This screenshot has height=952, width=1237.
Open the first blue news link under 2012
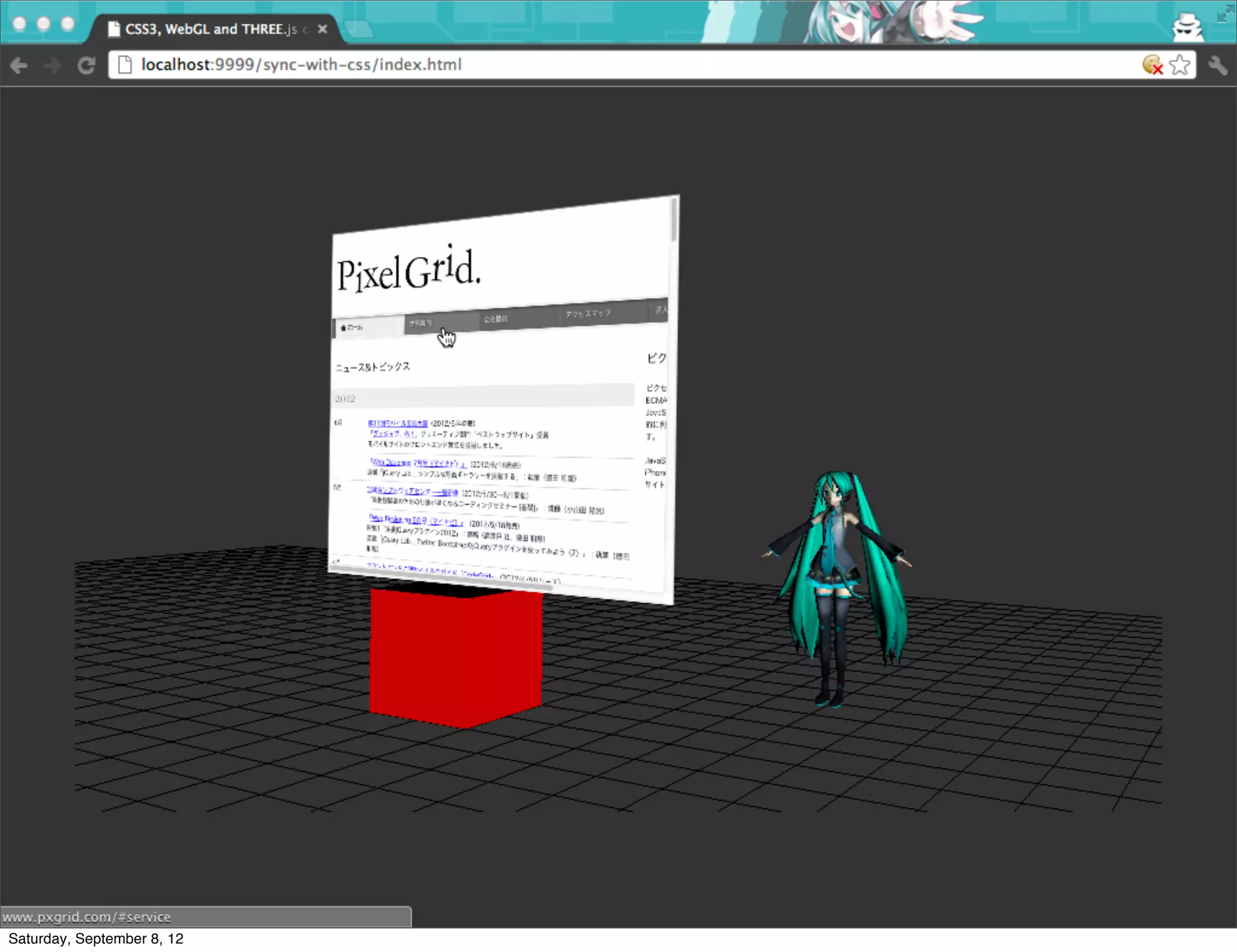click(397, 423)
